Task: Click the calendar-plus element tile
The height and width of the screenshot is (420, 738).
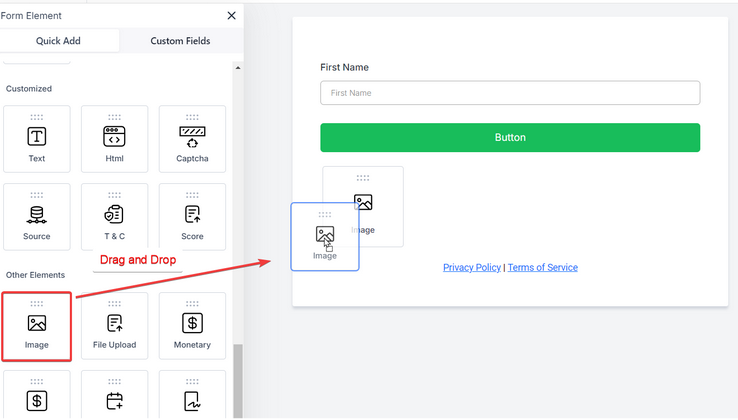Action: coord(114,396)
